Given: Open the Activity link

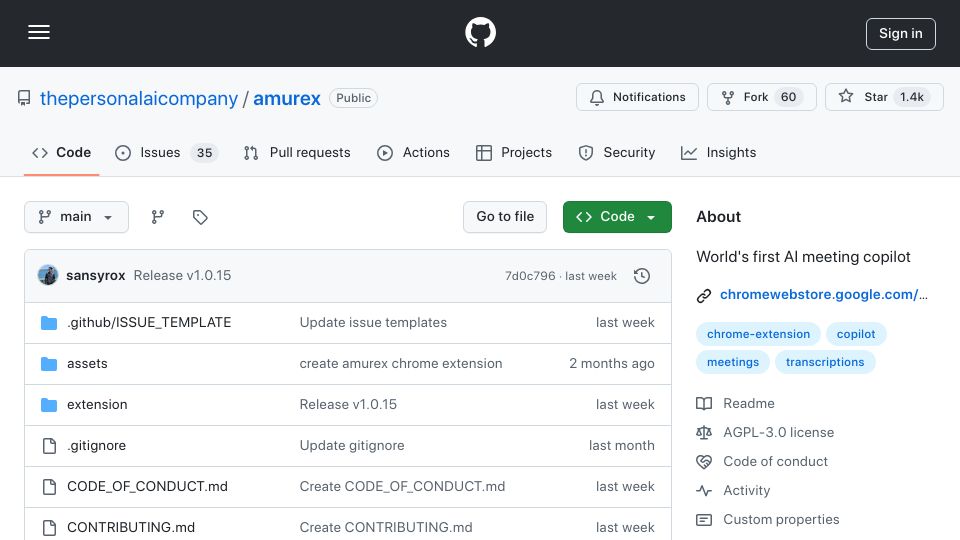Looking at the screenshot, I should point(733,490).
